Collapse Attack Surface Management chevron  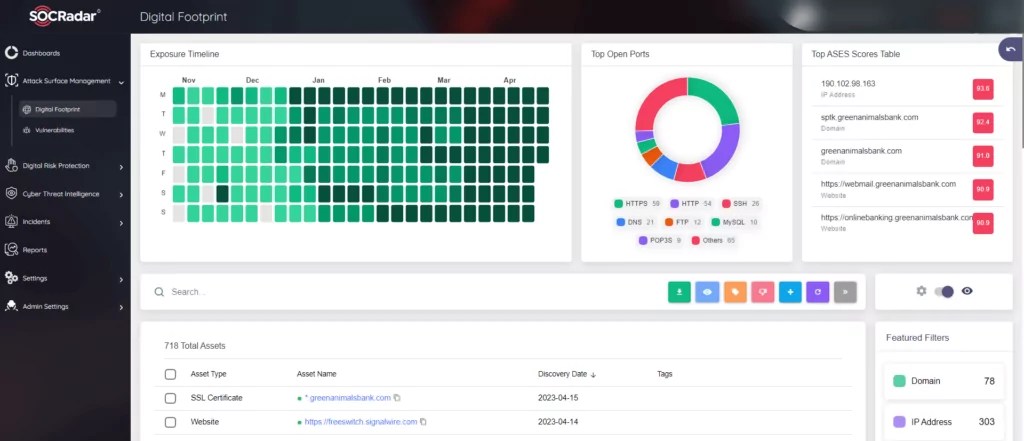[121, 82]
